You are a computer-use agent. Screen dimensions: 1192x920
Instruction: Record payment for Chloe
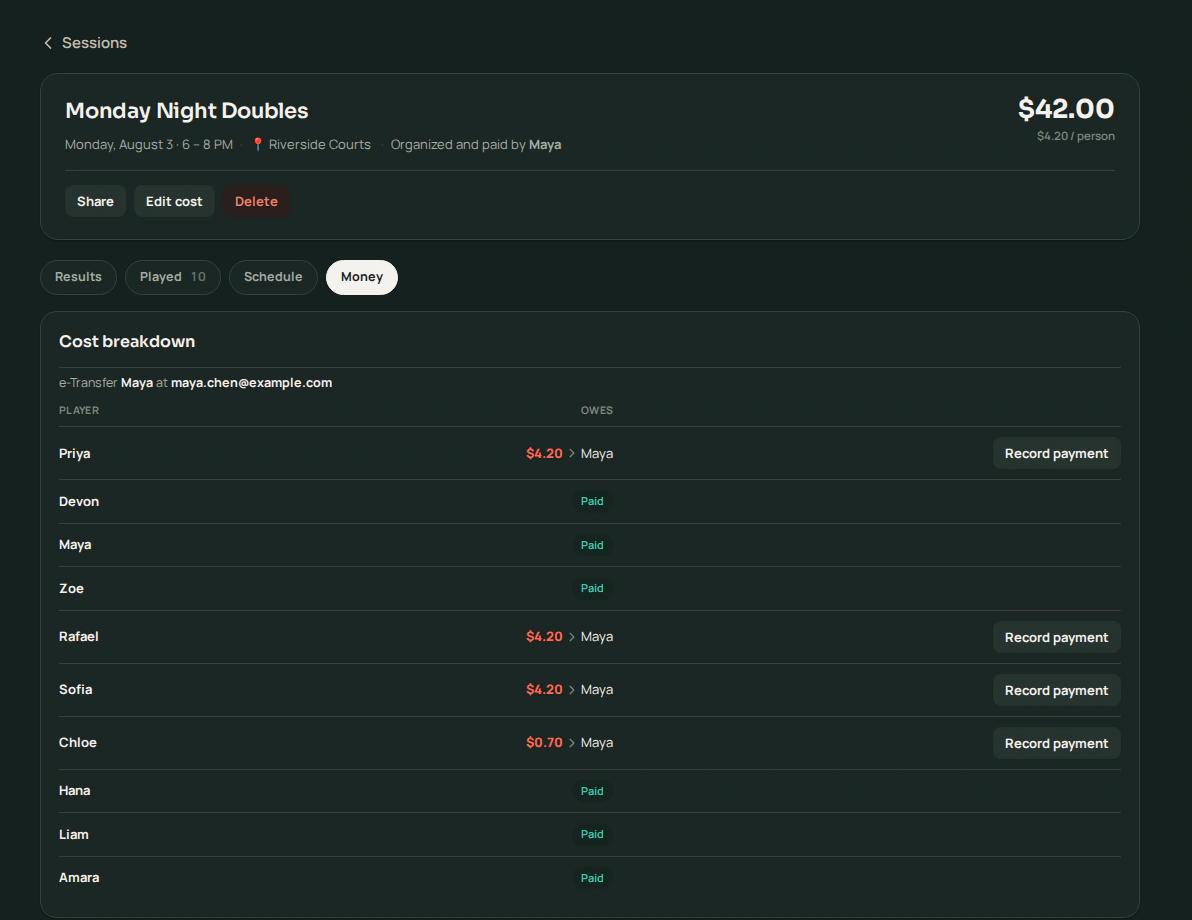1056,744
